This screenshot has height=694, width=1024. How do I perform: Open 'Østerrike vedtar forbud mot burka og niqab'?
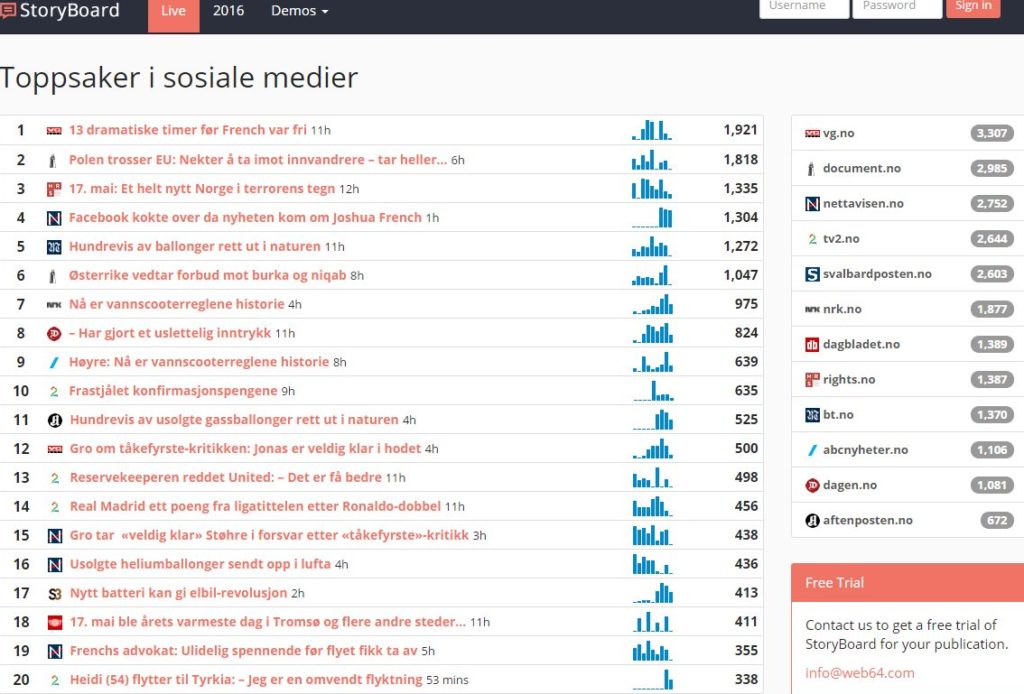pyautogui.click(x=207, y=276)
